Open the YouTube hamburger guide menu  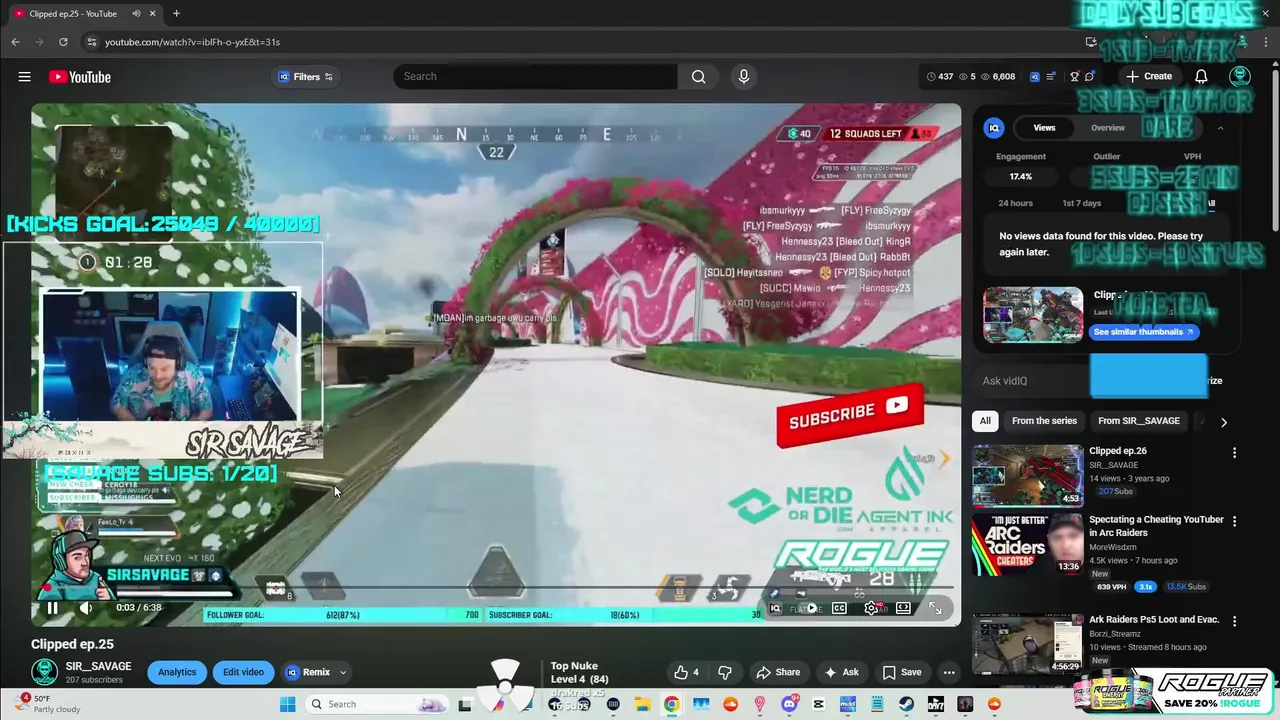coord(24,77)
